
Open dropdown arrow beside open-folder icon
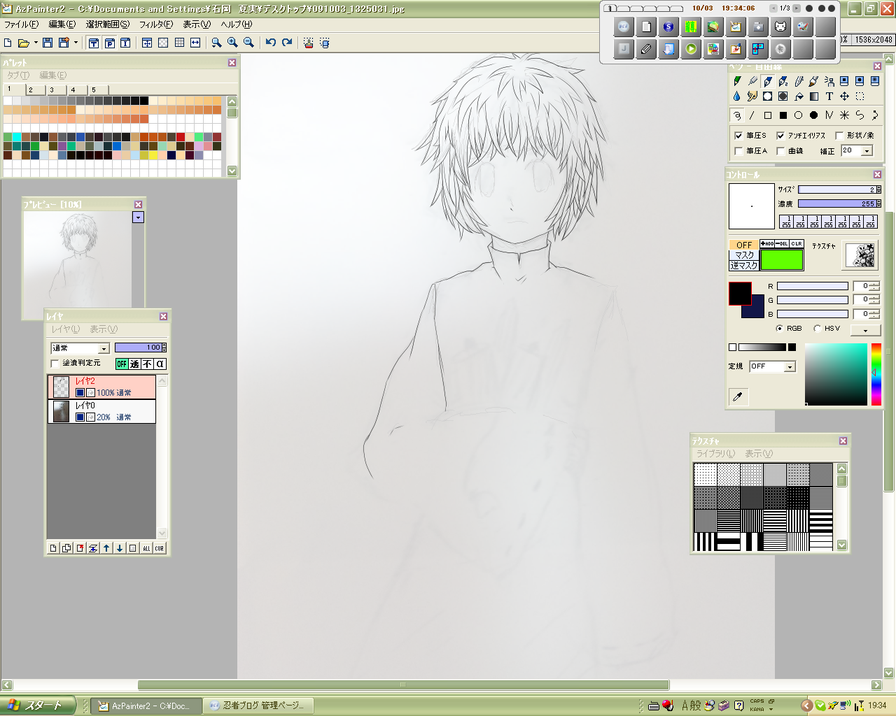[35, 43]
